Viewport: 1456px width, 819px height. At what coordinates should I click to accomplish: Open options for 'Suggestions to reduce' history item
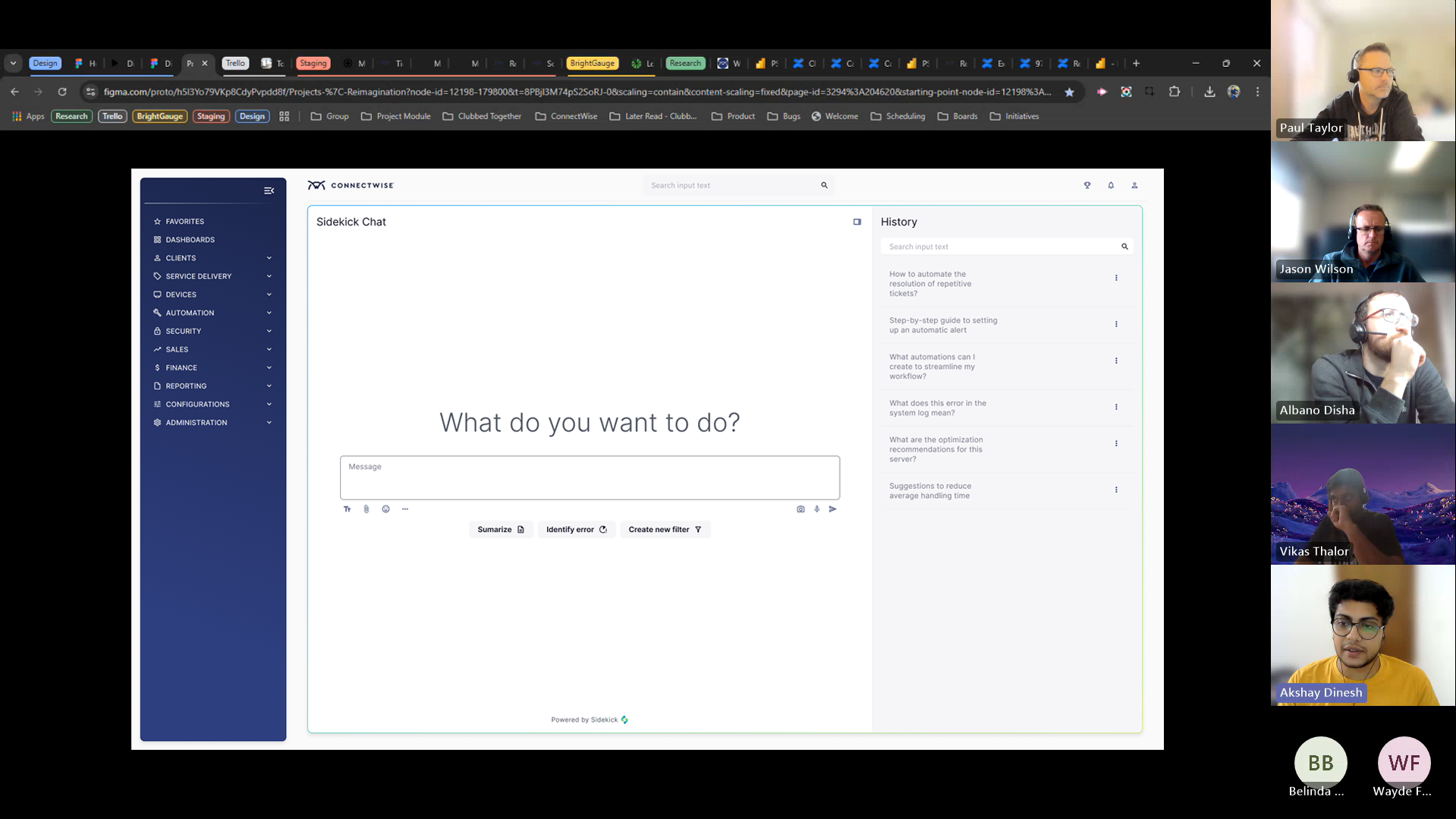1116,490
